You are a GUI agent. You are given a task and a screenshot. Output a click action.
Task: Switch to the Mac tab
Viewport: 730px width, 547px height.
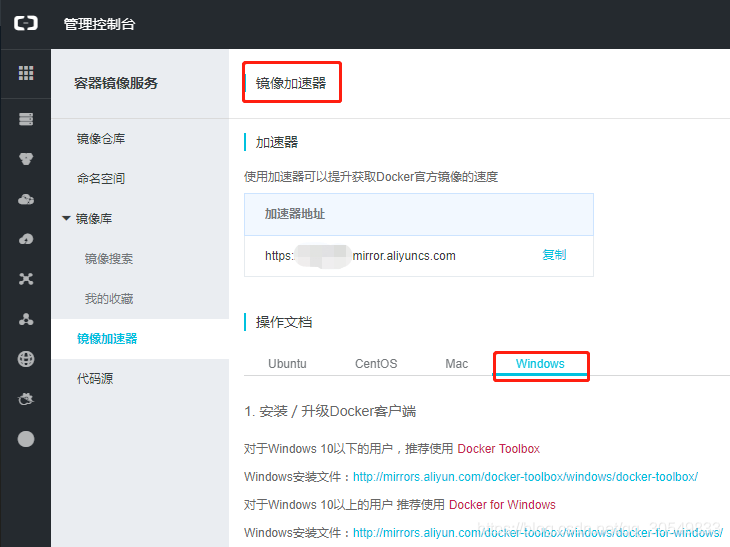(x=457, y=364)
